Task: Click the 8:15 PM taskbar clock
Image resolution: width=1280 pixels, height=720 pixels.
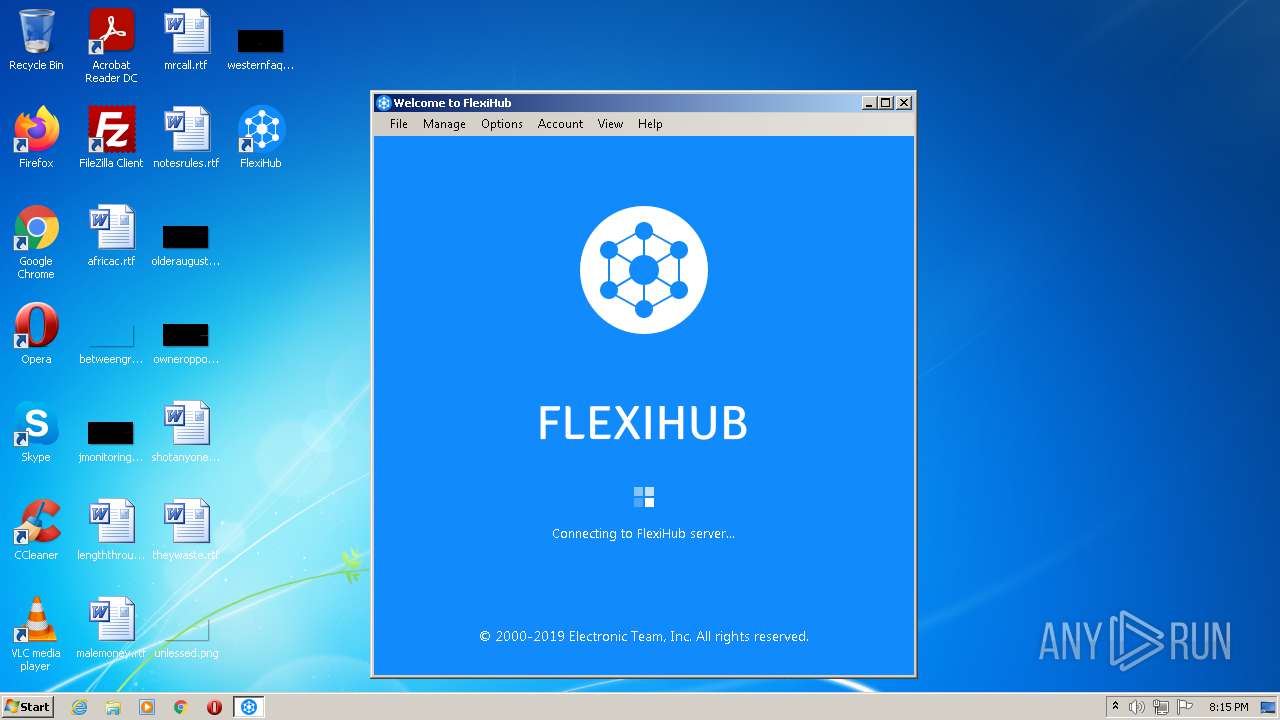Action: 1228,707
